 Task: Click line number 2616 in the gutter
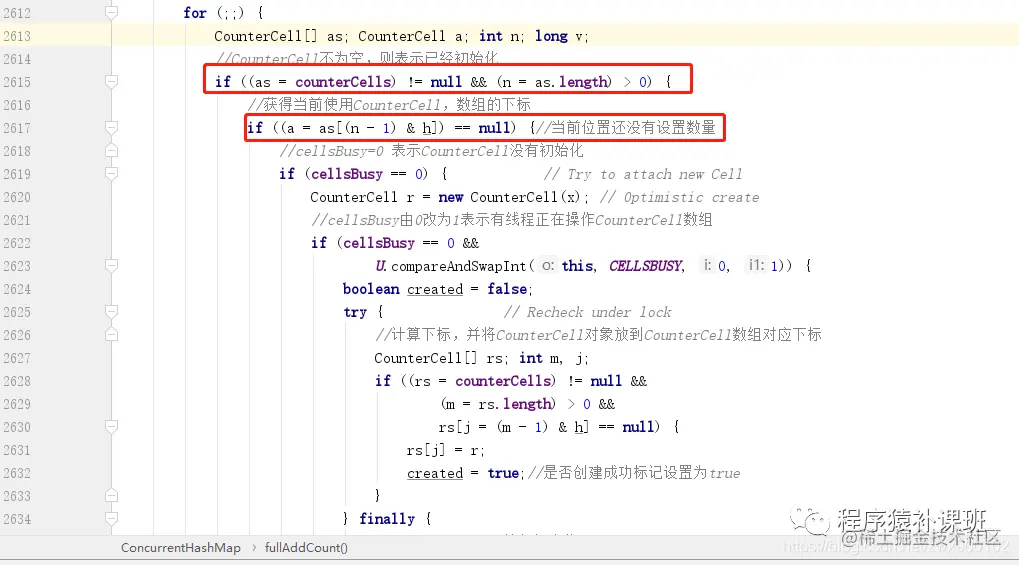pyautogui.click(x=17, y=105)
